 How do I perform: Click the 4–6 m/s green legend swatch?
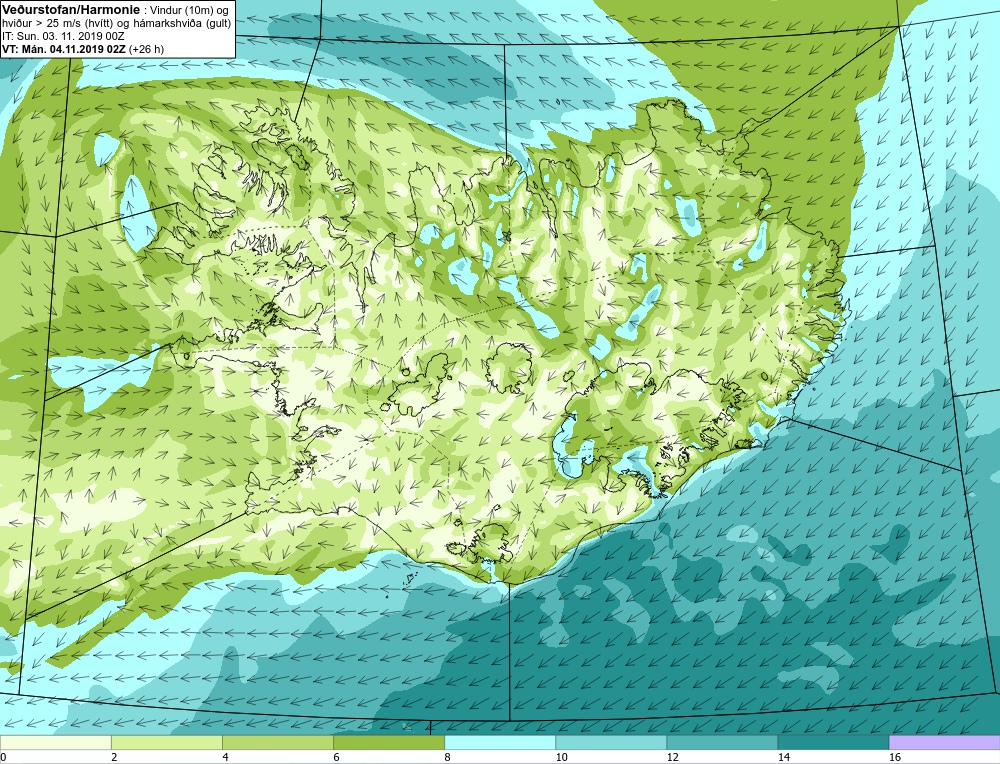click(277, 742)
